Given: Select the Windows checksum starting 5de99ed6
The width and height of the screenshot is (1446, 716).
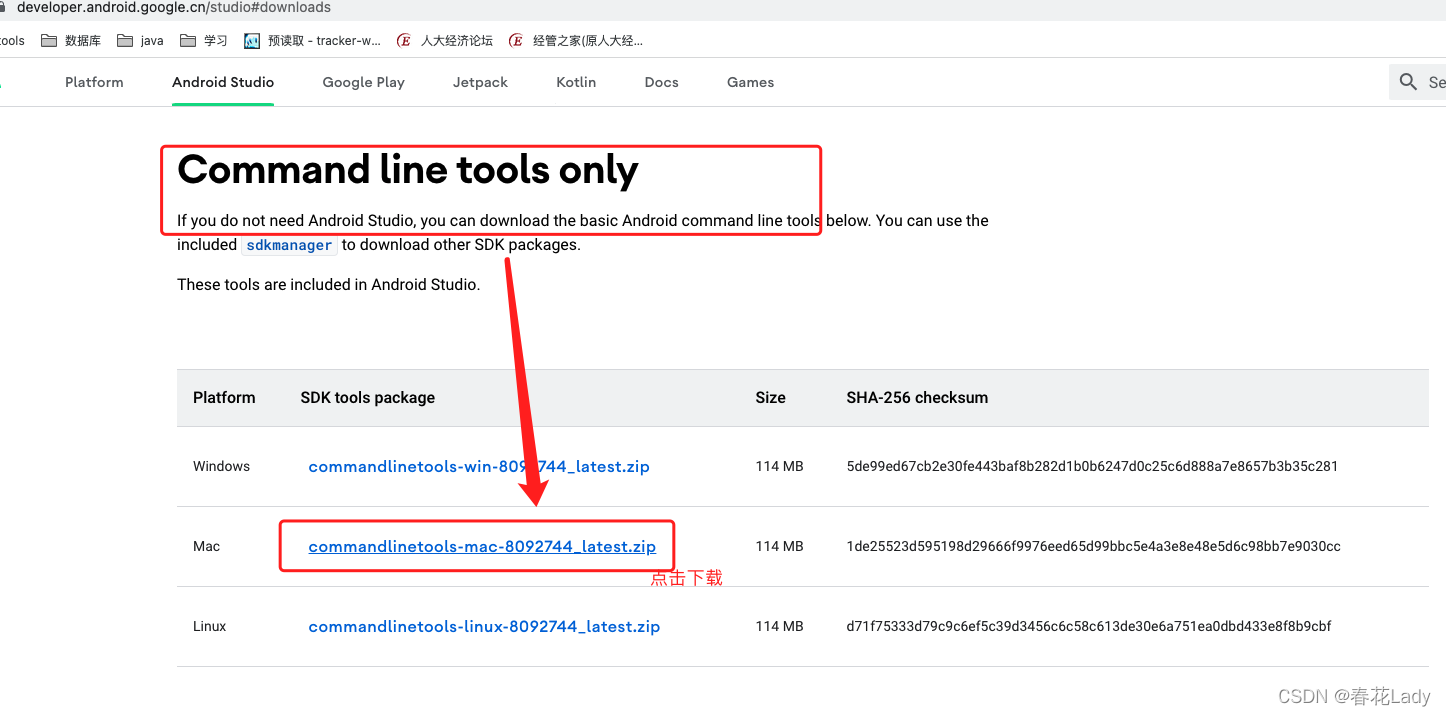Looking at the screenshot, I should tap(1092, 466).
